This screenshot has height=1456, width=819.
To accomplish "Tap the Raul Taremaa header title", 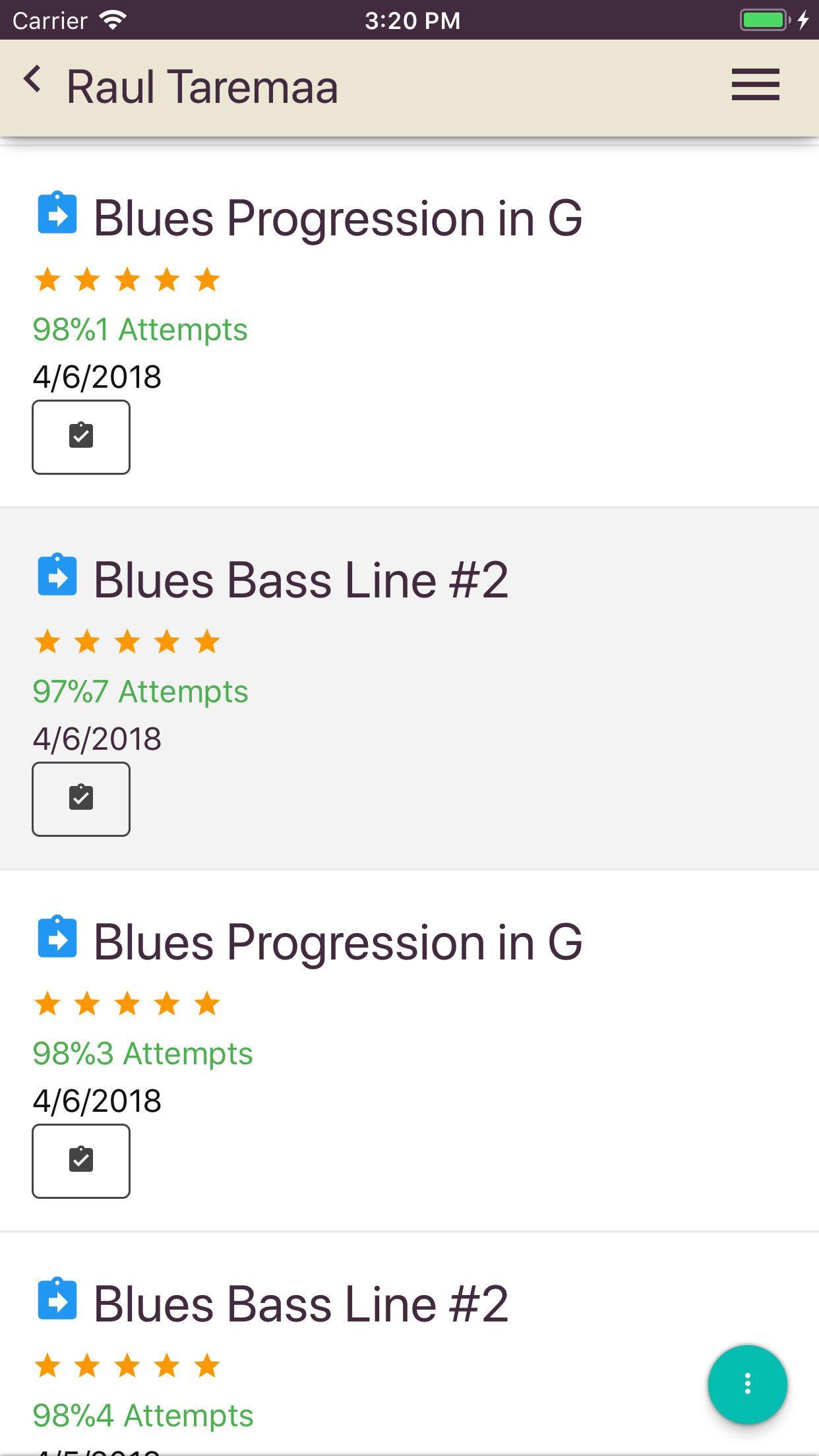I will point(202,86).
